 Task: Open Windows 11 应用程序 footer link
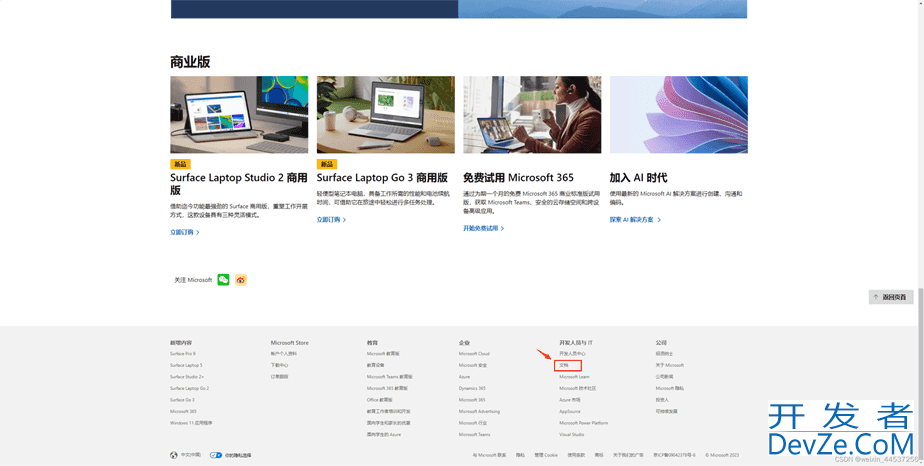[191, 423]
